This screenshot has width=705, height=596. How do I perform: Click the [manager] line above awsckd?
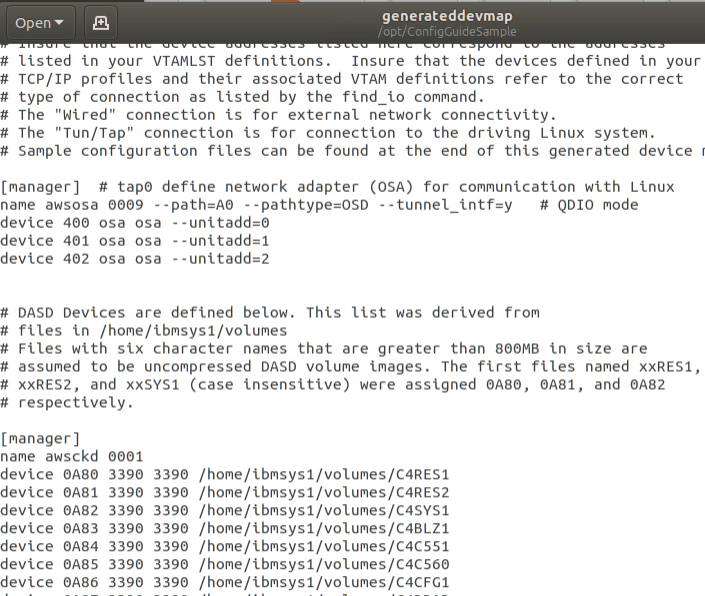40,438
